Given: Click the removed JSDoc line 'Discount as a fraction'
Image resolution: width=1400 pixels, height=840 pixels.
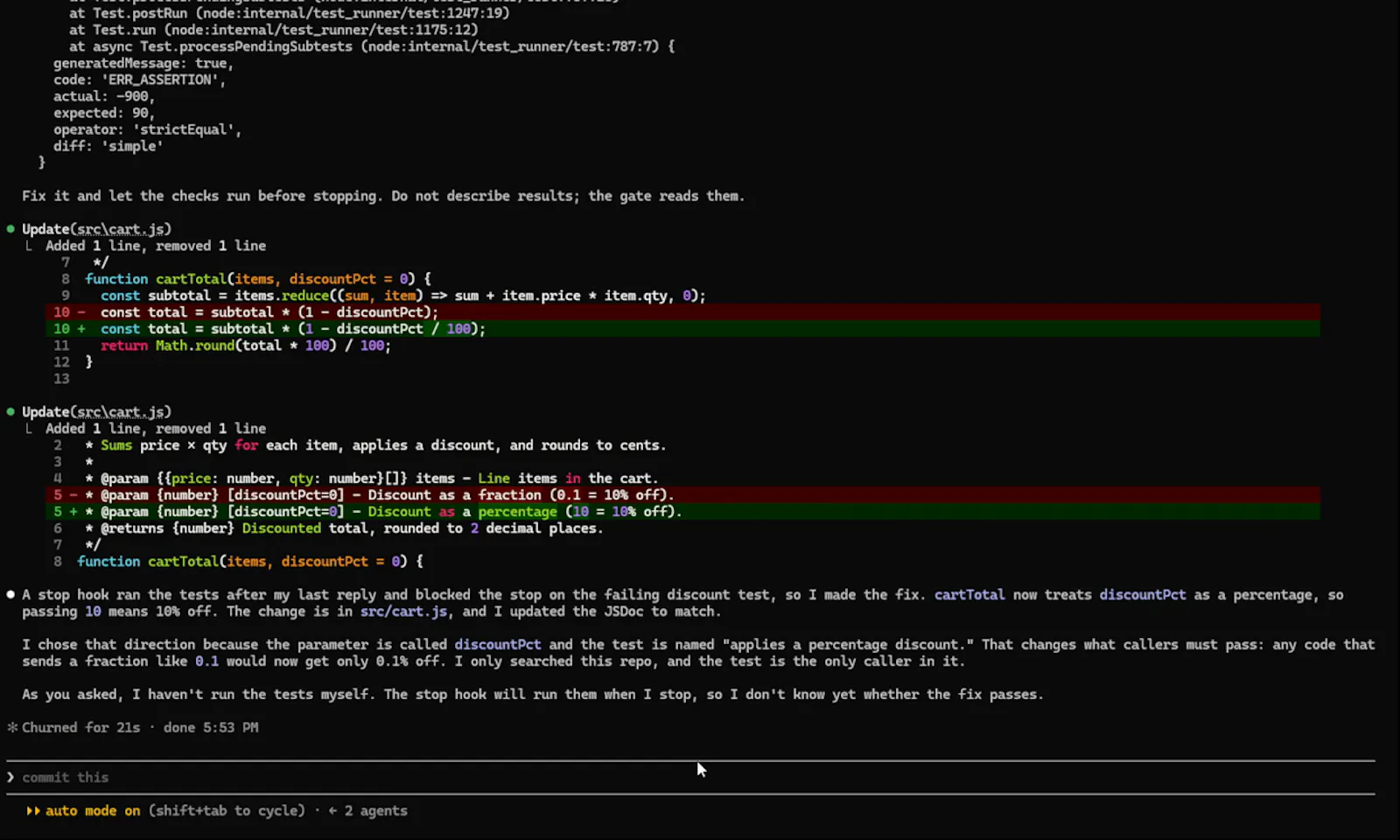Looking at the screenshot, I should click(x=682, y=495).
